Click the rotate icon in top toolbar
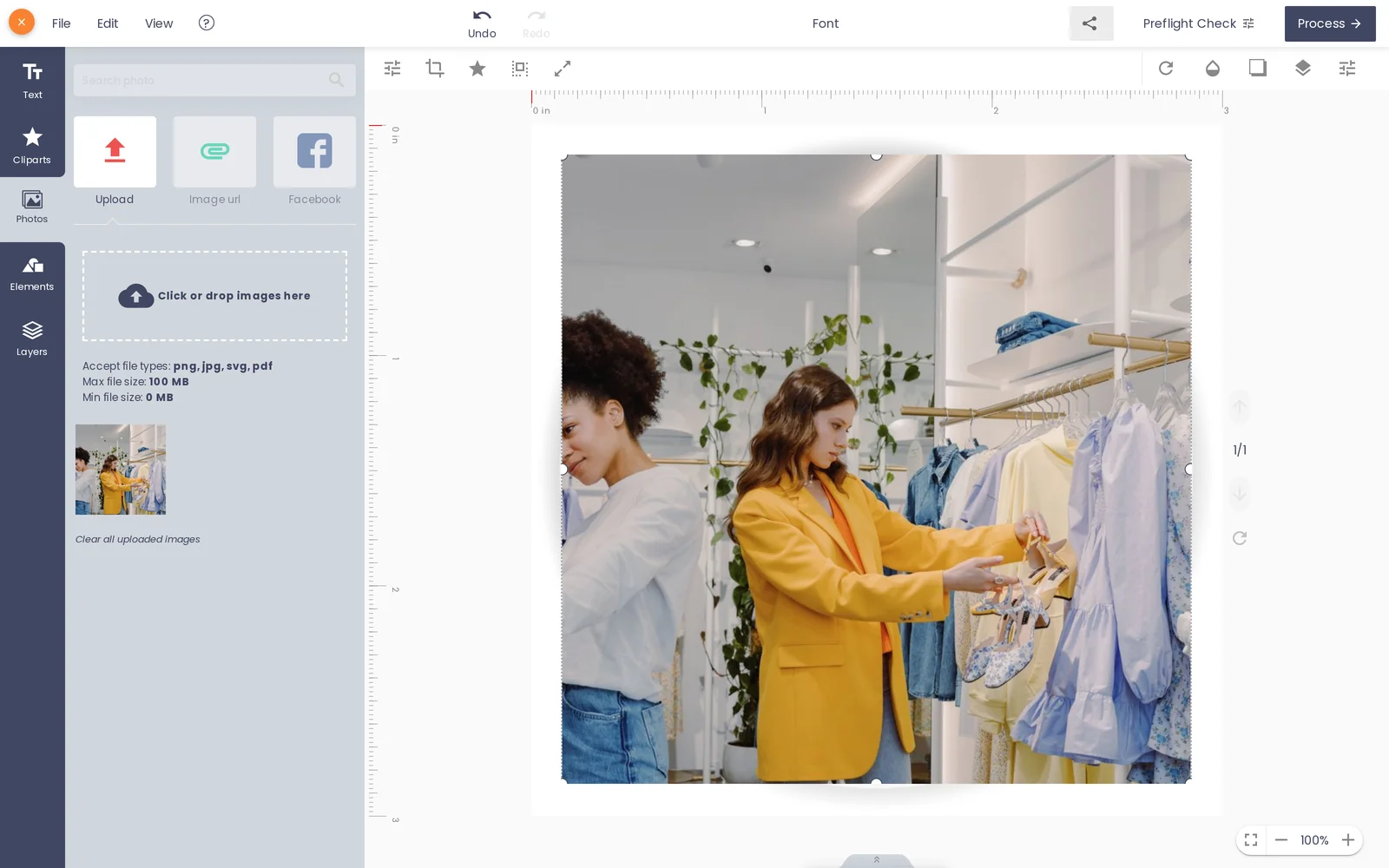Viewport: 1389px width, 868px height. (1166, 68)
